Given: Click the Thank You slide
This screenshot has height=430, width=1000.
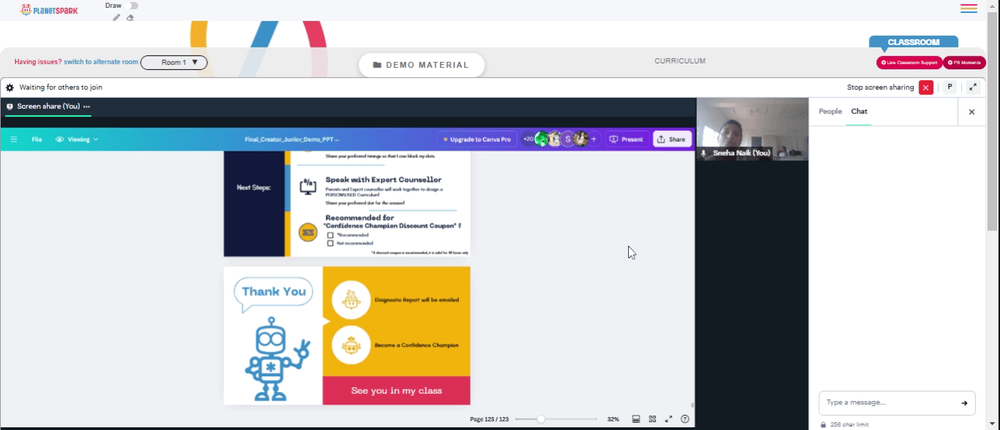Looking at the screenshot, I should 347,336.
